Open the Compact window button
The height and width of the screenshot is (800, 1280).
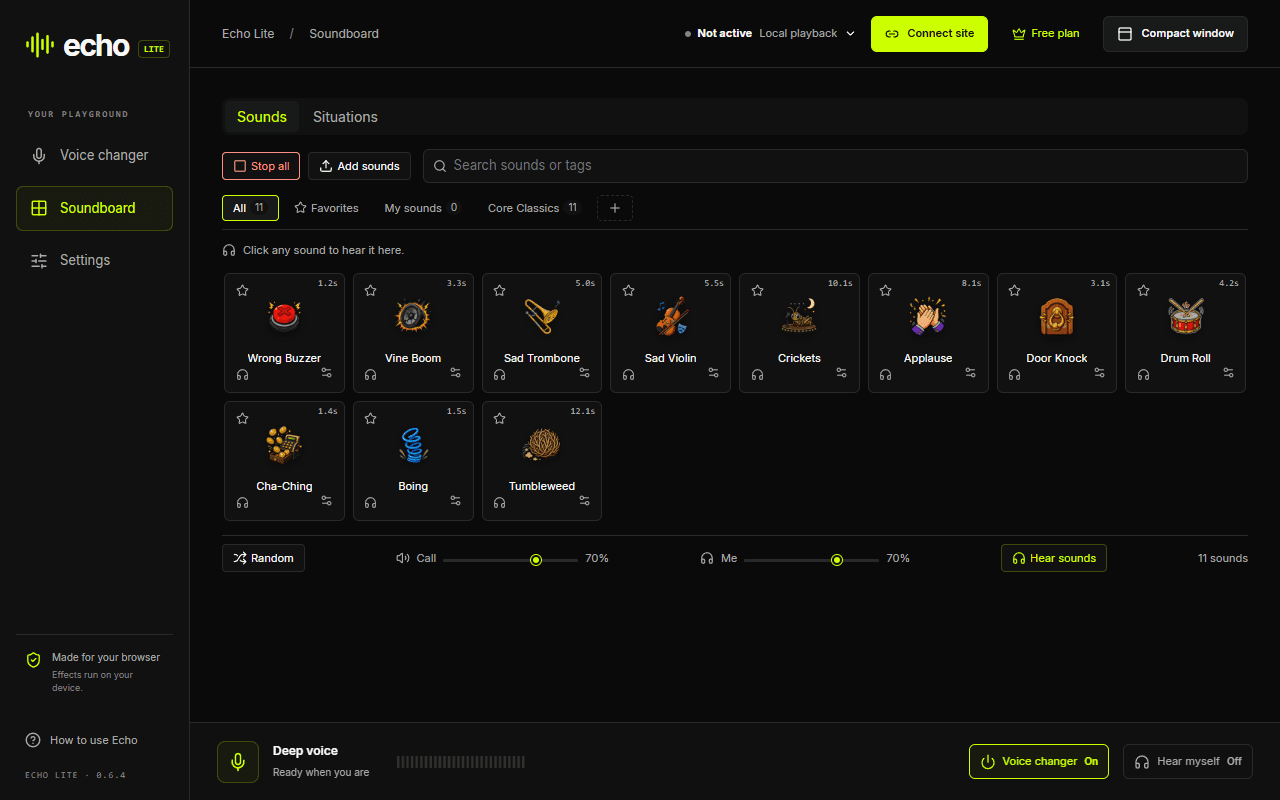pos(1175,33)
